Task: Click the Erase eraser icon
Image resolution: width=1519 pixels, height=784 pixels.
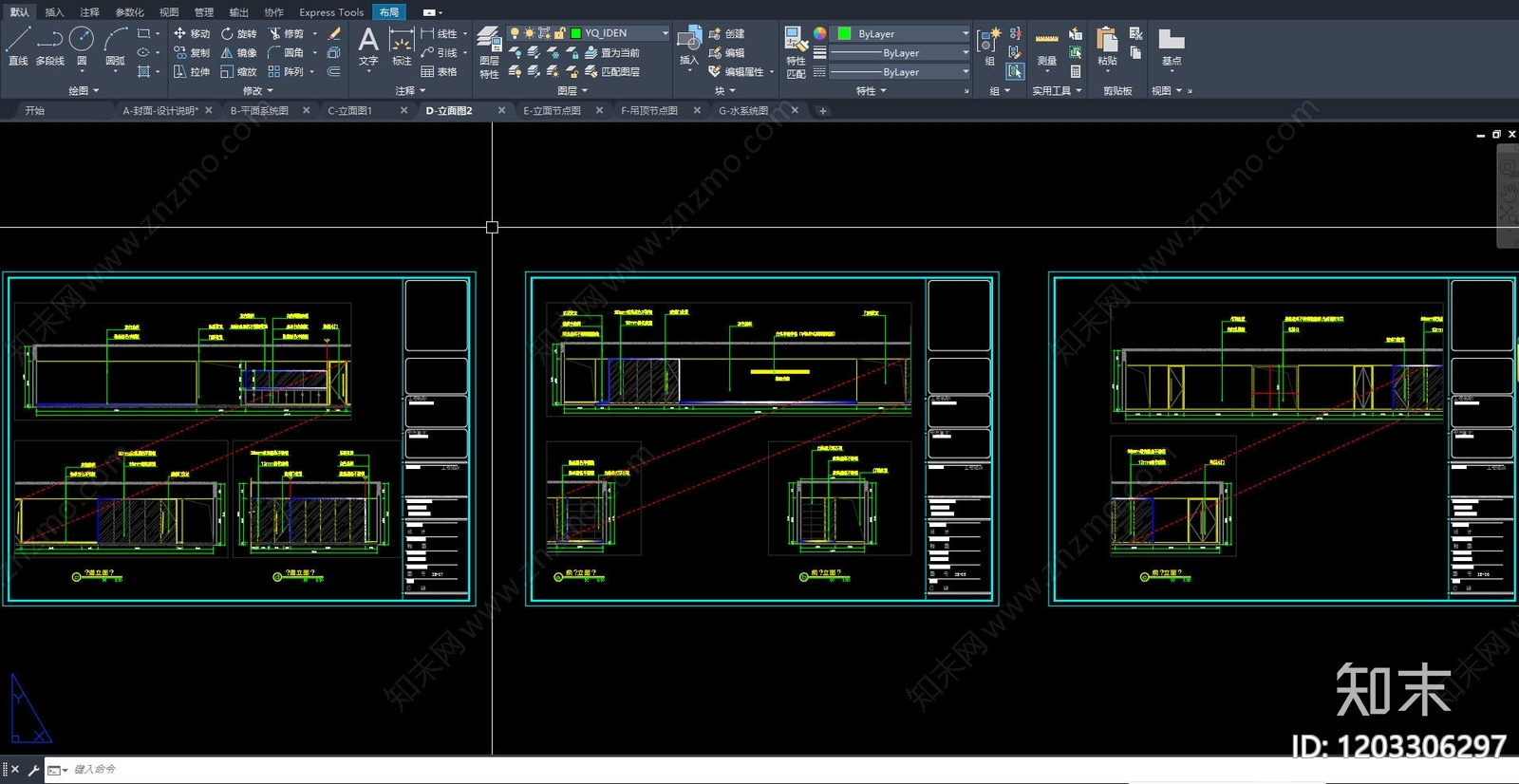Action: pos(334,33)
